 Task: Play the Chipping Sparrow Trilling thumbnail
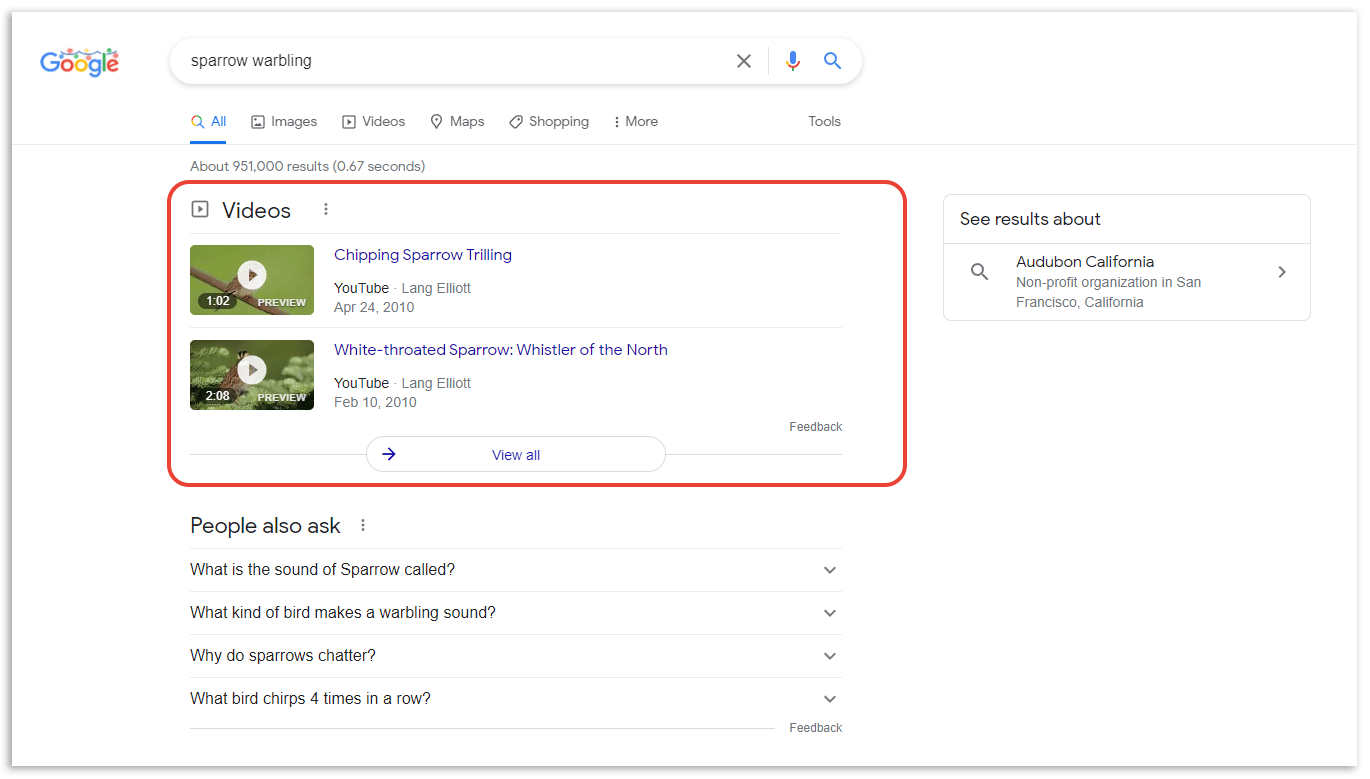(x=252, y=280)
